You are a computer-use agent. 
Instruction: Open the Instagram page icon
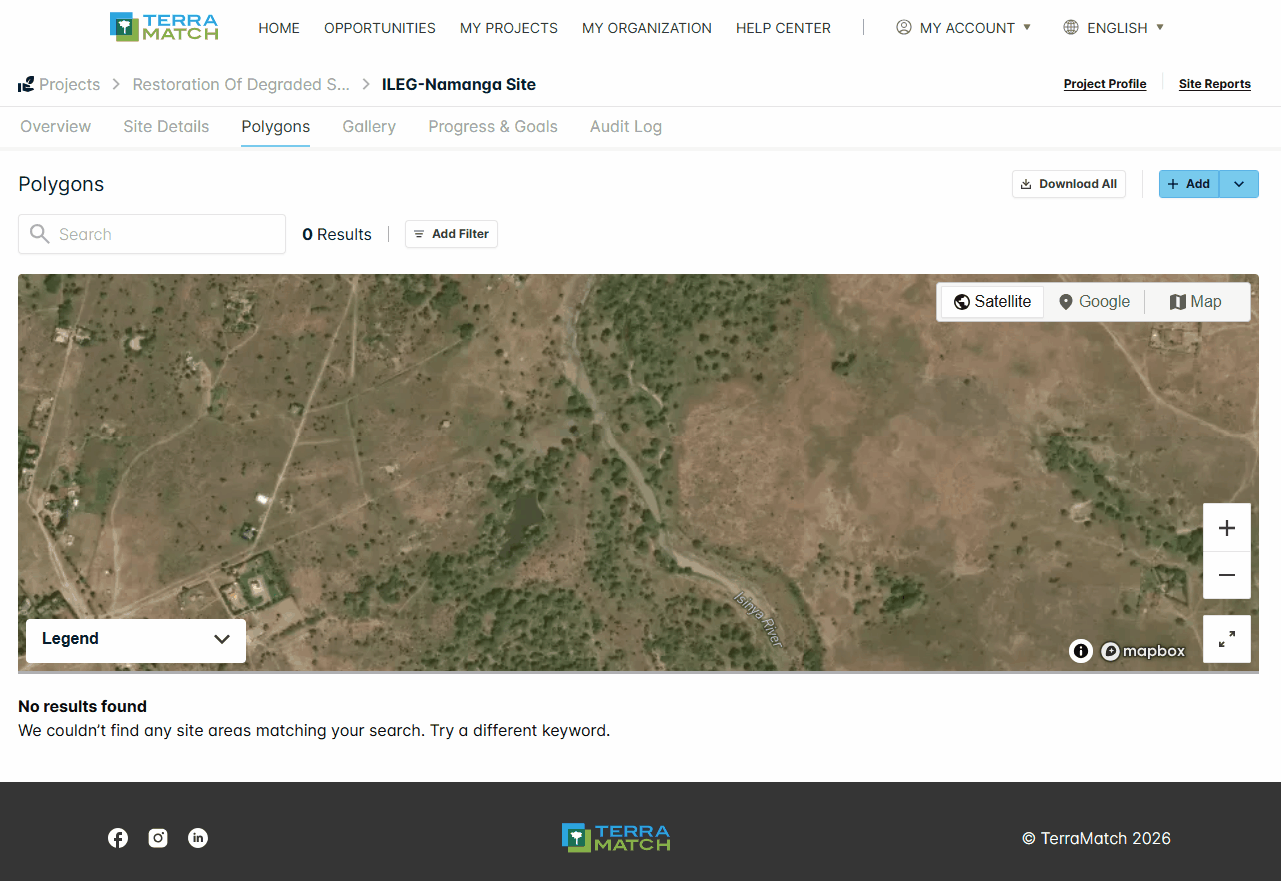point(158,838)
